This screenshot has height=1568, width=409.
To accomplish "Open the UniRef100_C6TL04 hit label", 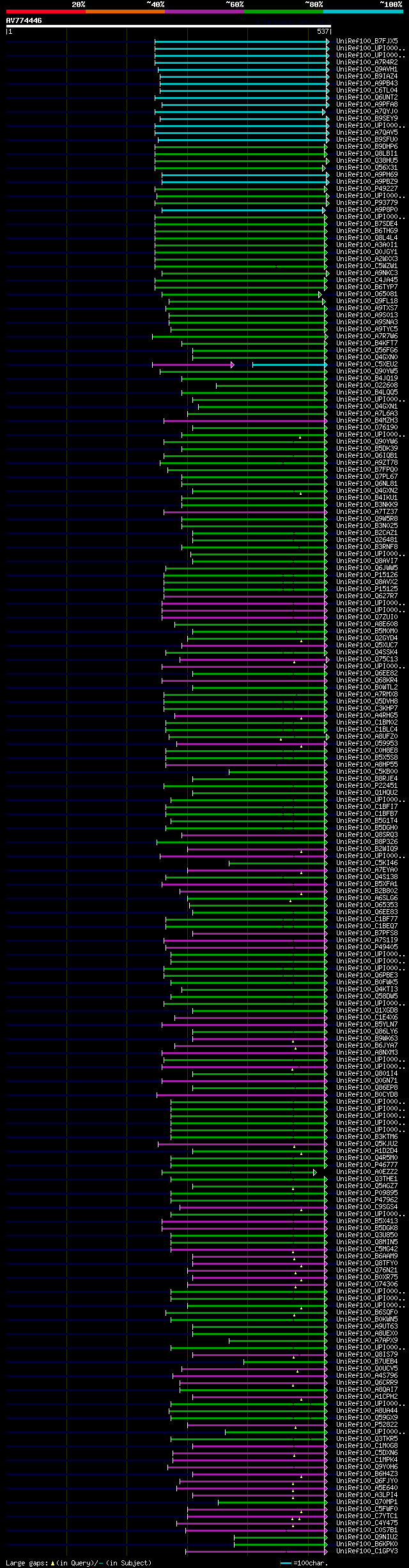I will 367,90.
